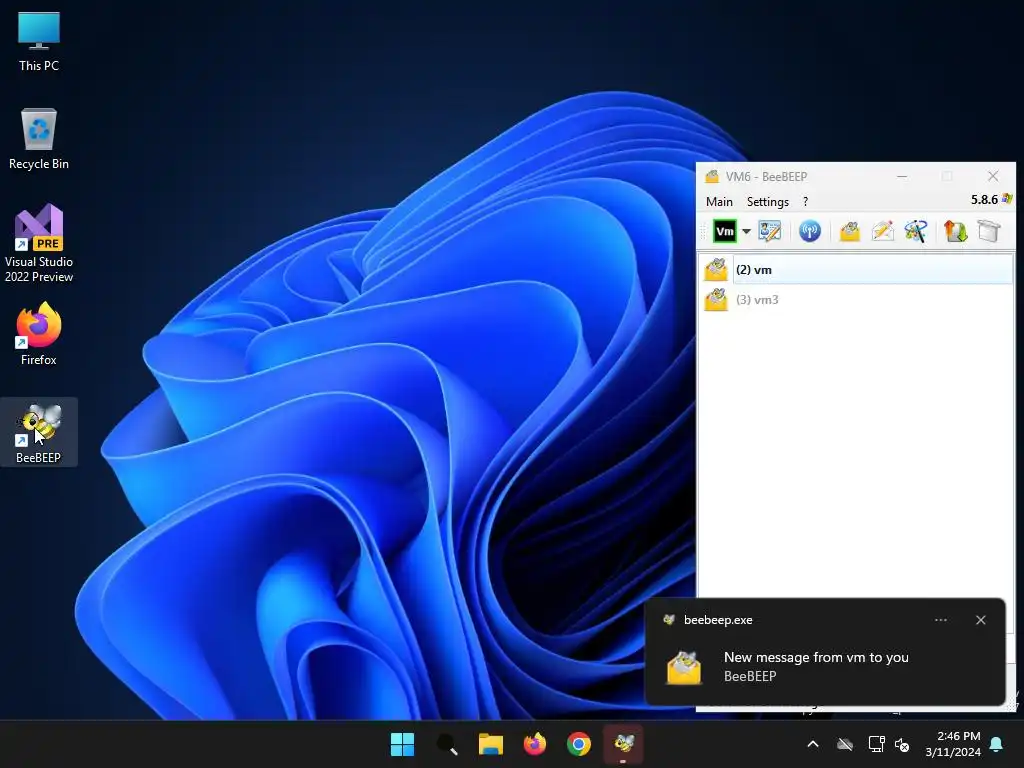Click the blue broadcast antenna icon
This screenshot has width=1024, height=768.
[x=810, y=231]
